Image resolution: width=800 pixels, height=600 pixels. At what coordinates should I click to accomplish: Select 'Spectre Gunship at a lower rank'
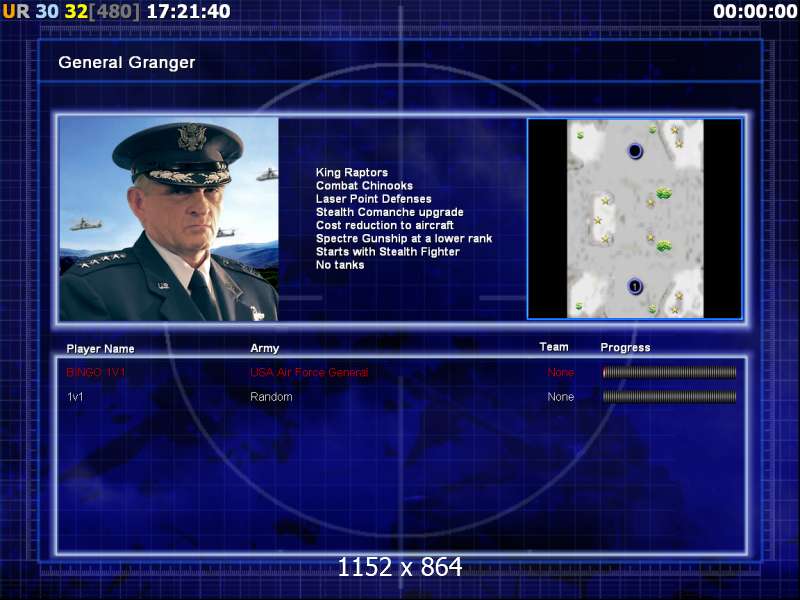point(404,238)
